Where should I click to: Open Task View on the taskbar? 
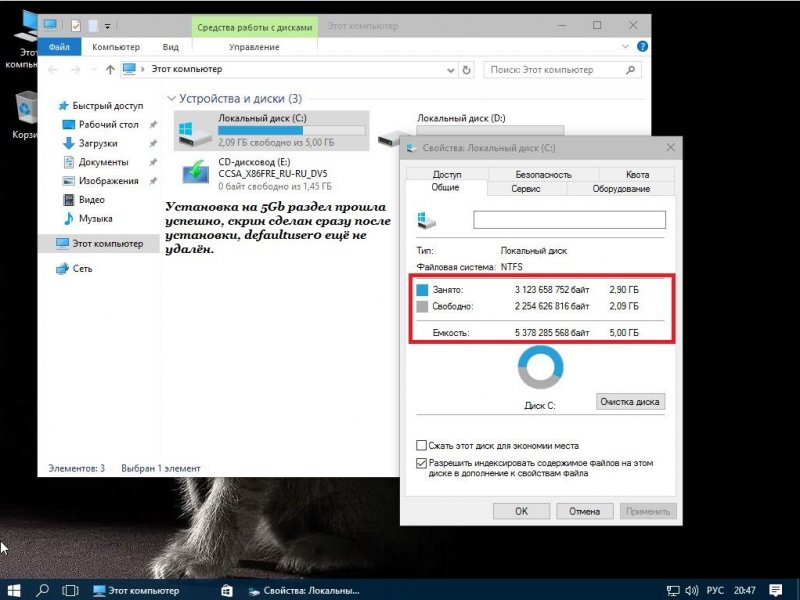70,590
